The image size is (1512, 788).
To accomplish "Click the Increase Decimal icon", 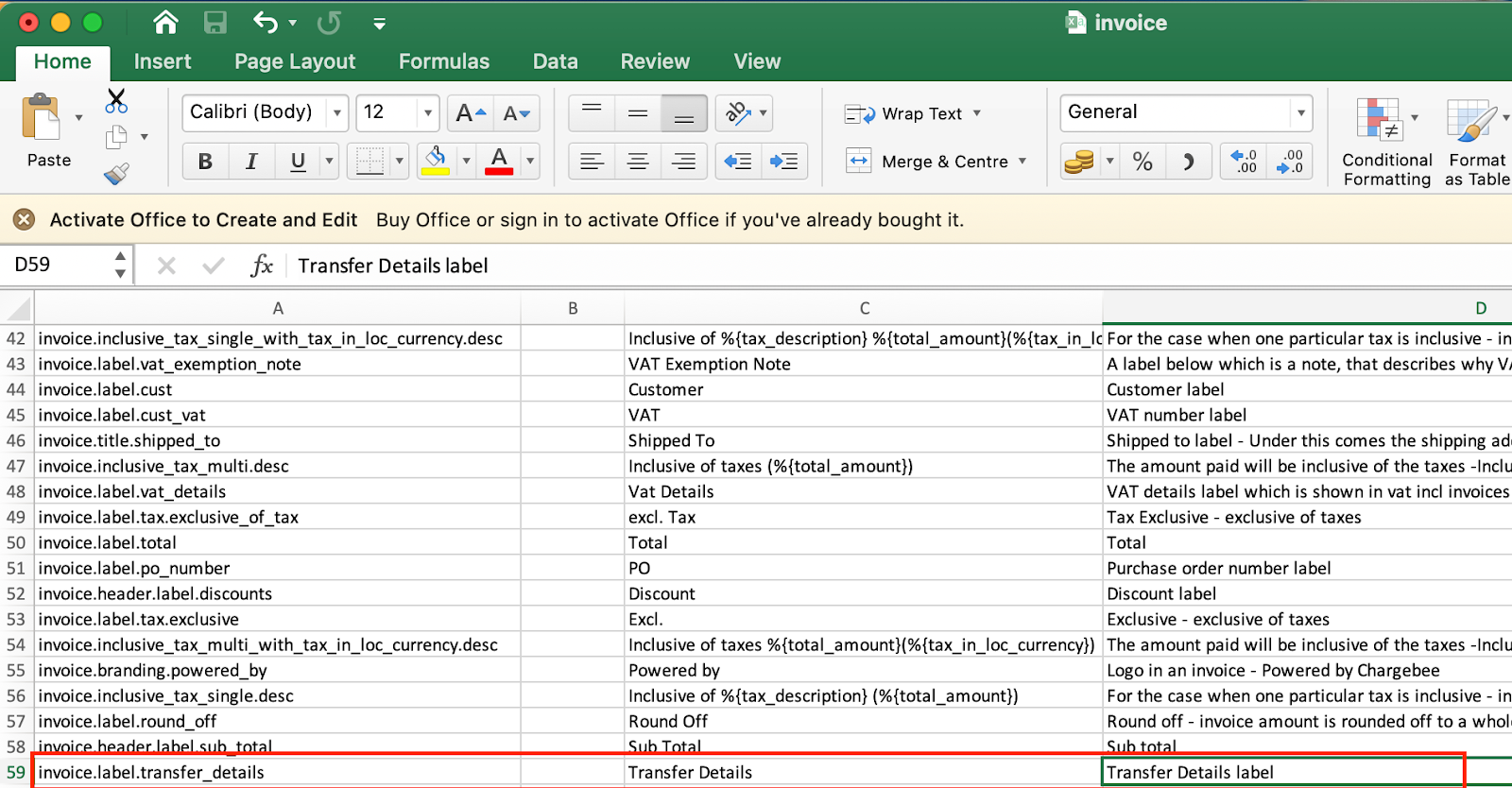I will pos(1245,162).
